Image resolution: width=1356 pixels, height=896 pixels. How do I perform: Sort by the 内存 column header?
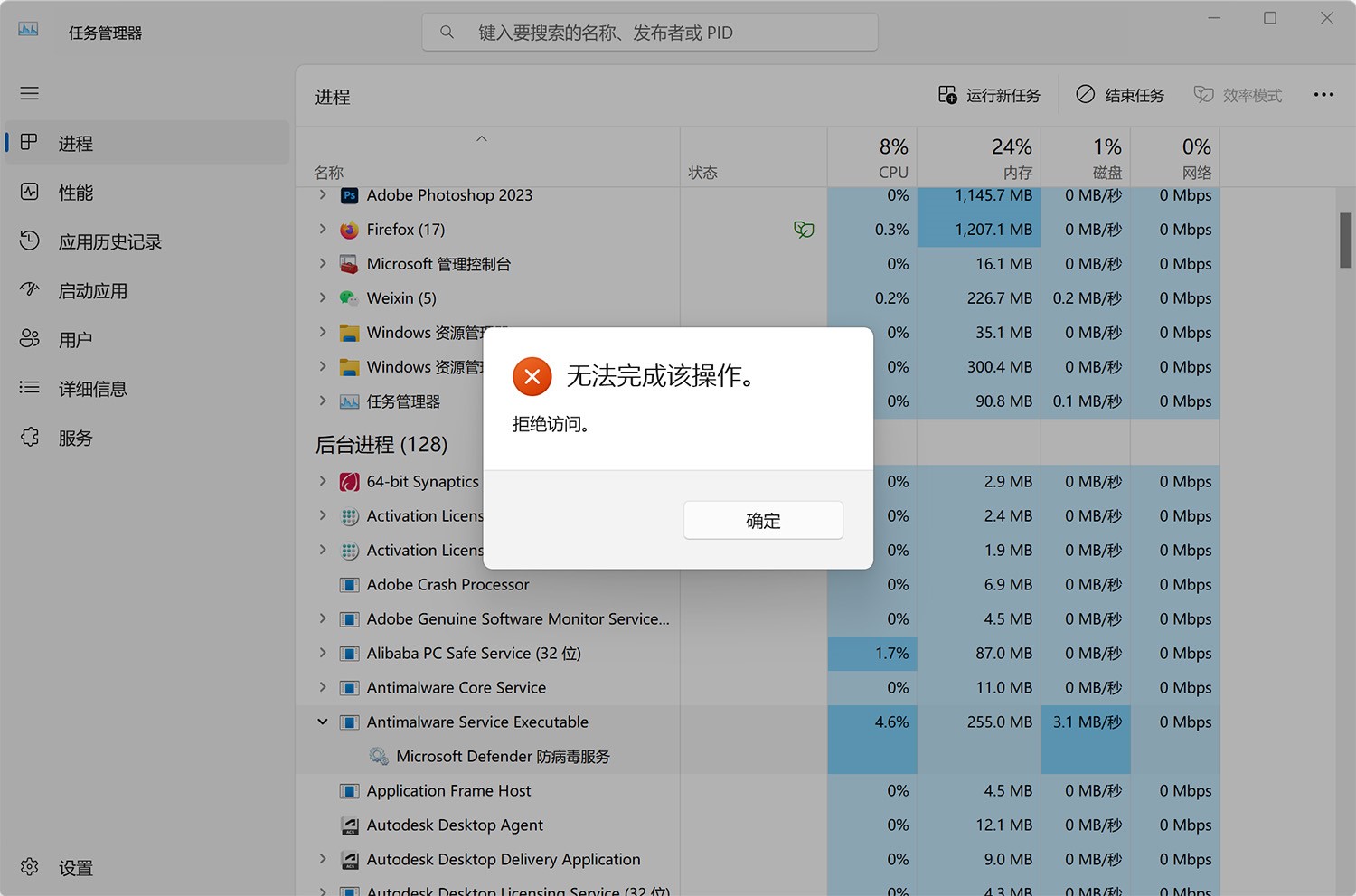(x=979, y=157)
